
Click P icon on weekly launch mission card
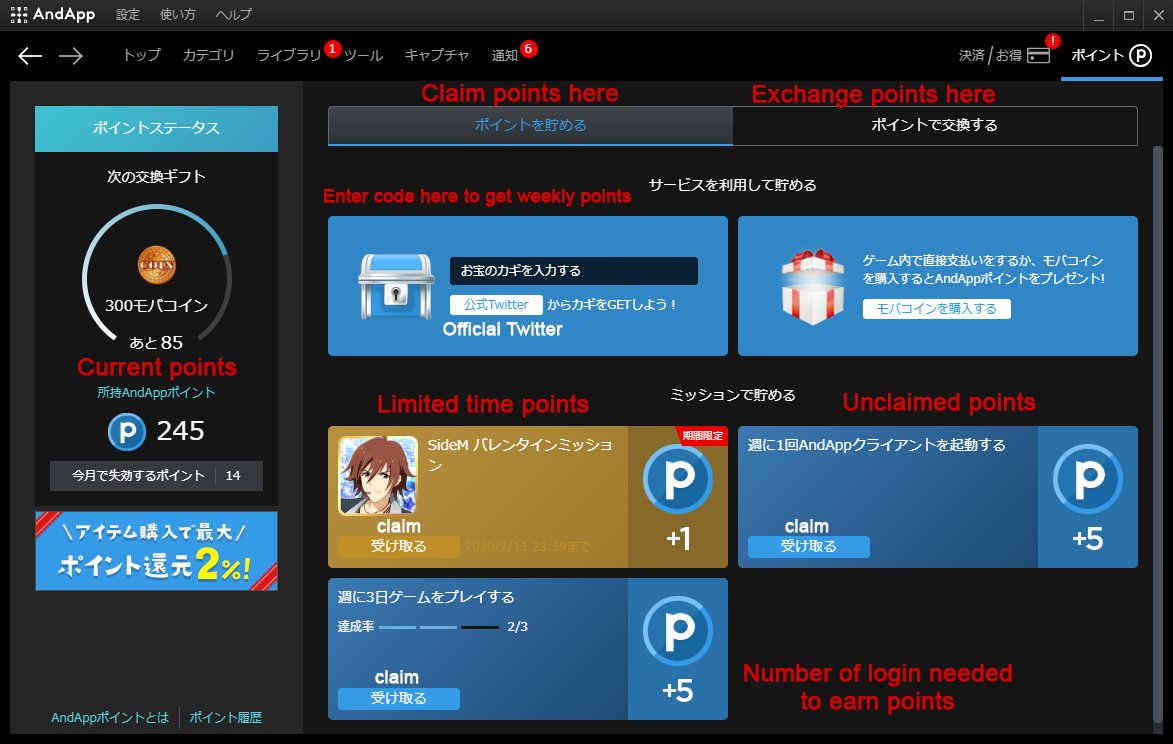[x=1088, y=479]
